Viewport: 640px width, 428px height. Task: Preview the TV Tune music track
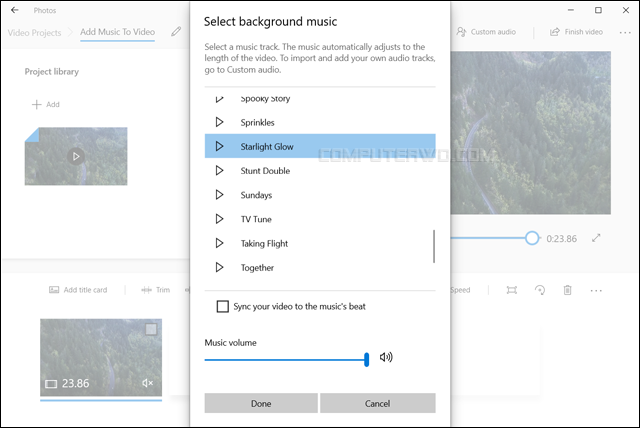(x=220, y=219)
